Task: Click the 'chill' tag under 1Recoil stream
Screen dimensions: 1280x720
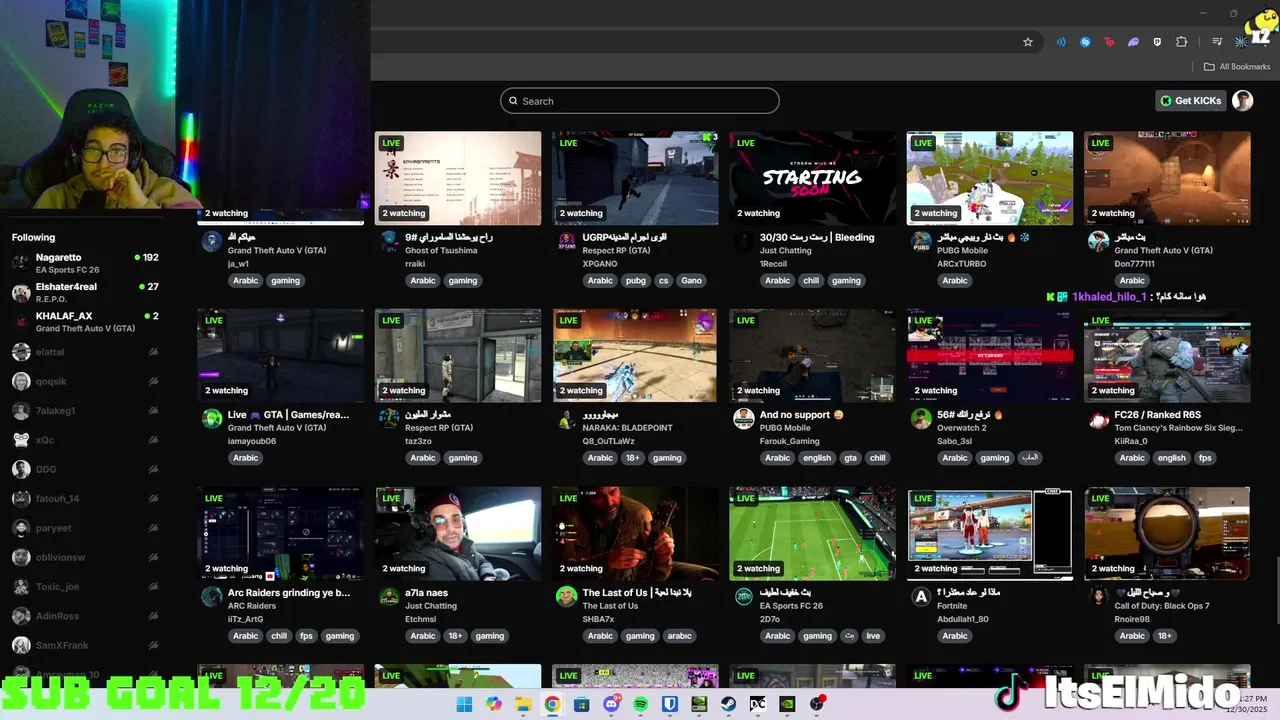Action: pyautogui.click(x=811, y=281)
